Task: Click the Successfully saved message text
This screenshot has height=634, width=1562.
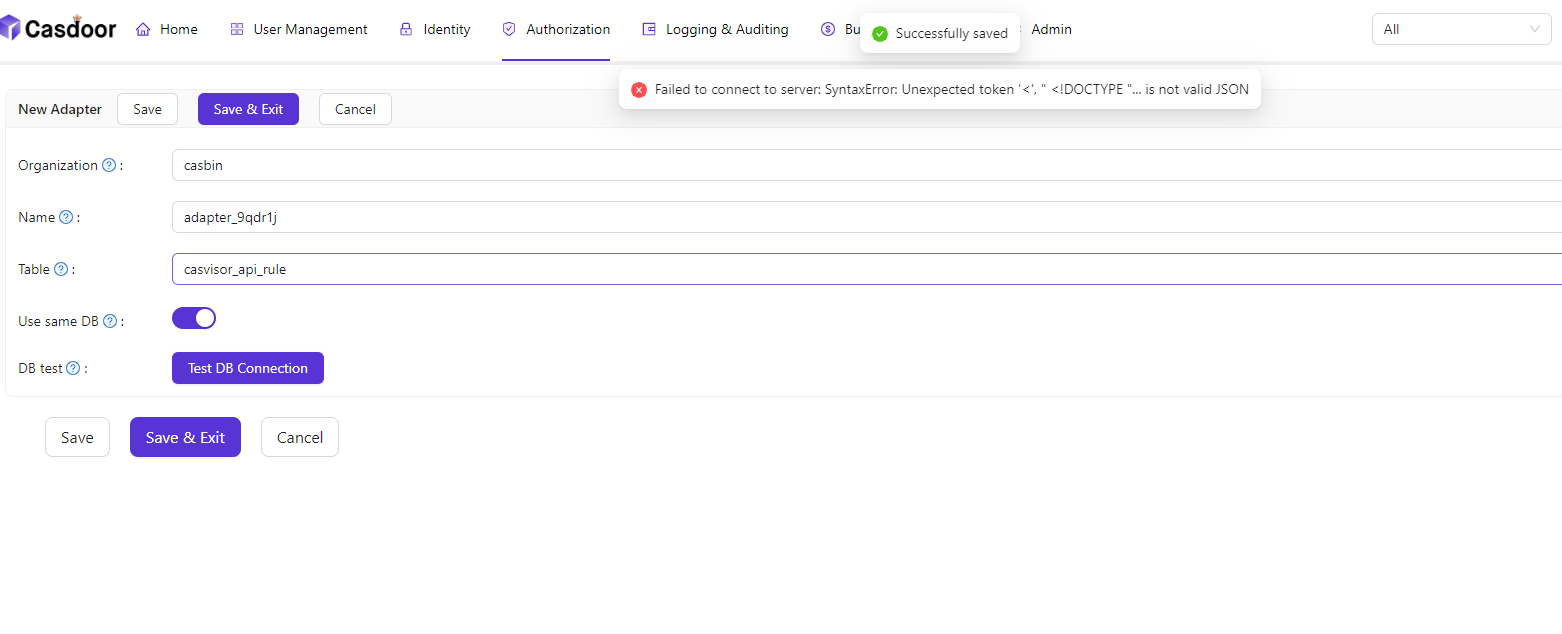Action: pos(952,34)
